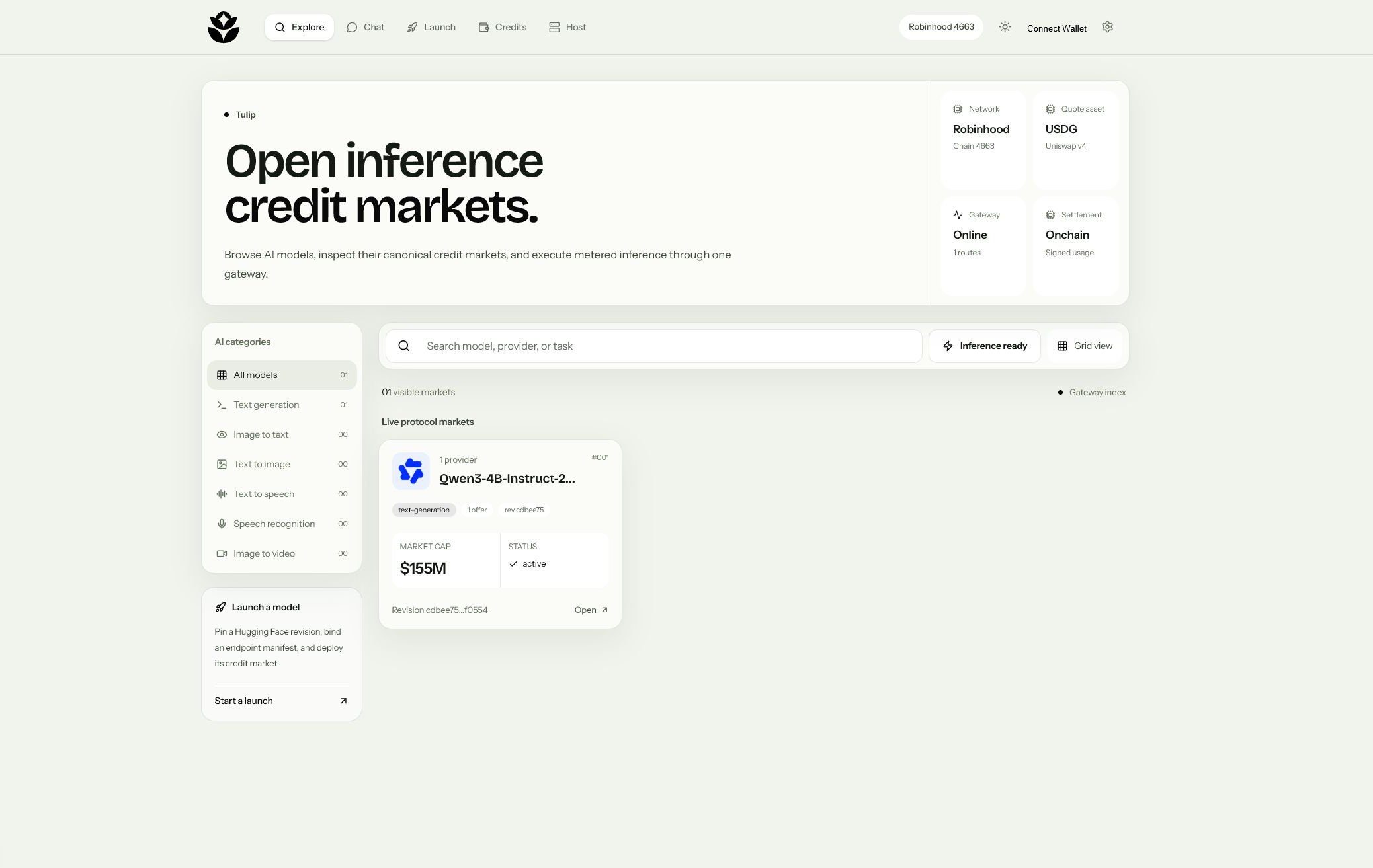Click the Tulip flower logo
This screenshot has height=868, width=1373.
point(224,27)
